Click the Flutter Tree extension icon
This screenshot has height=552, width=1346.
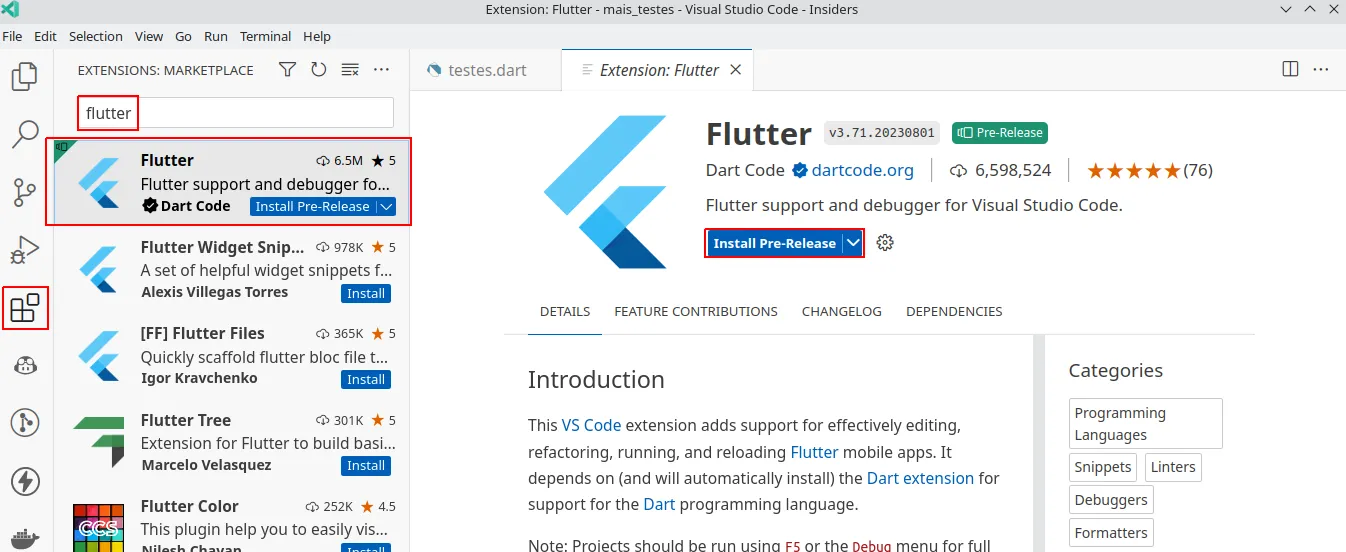[98, 441]
